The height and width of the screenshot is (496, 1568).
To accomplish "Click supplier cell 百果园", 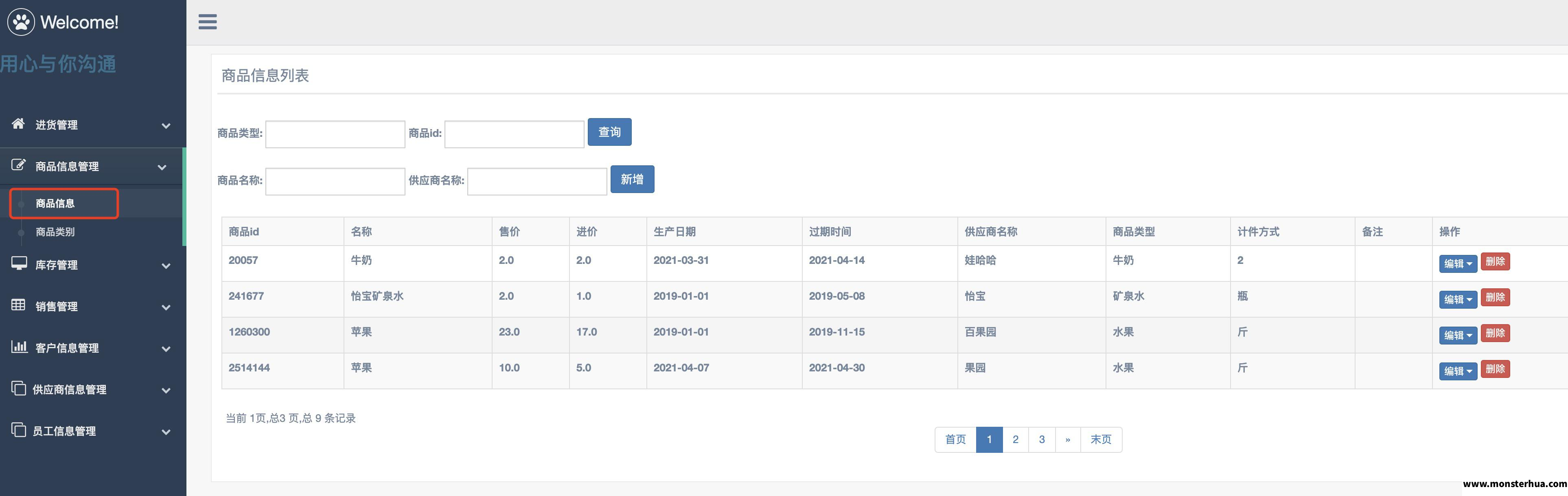I will pyautogui.click(x=981, y=332).
